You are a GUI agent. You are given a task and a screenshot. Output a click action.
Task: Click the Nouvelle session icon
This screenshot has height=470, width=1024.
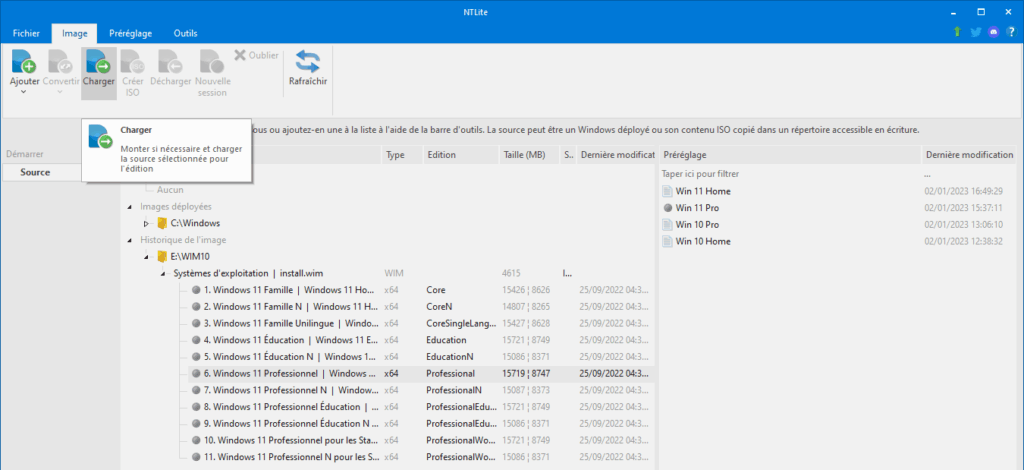coord(212,62)
